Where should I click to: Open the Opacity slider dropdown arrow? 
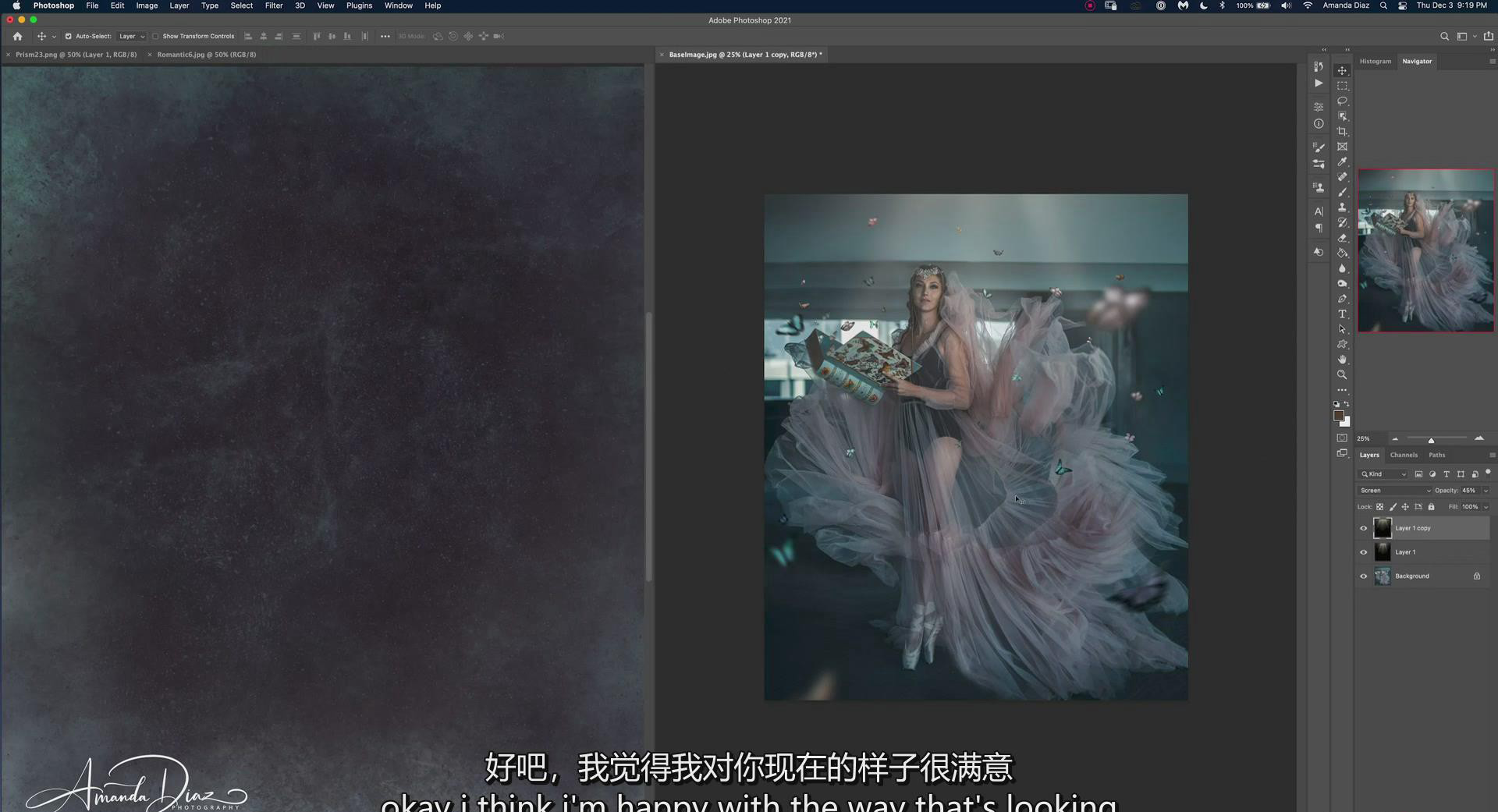(x=1486, y=491)
